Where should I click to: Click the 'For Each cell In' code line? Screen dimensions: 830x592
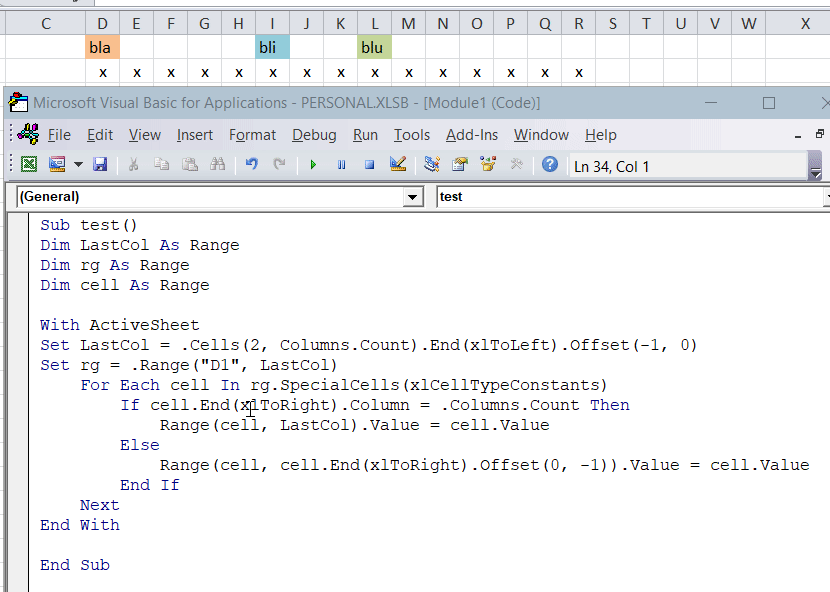coord(344,385)
